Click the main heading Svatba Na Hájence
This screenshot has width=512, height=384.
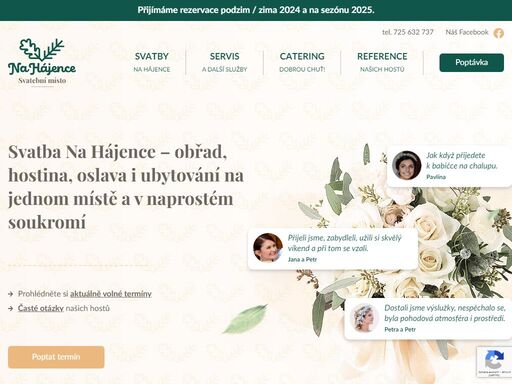point(126,187)
